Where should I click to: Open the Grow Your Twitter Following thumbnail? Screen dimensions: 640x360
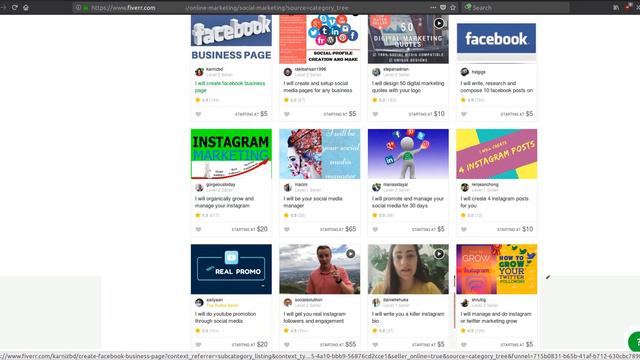pyautogui.click(x=496, y=269)
